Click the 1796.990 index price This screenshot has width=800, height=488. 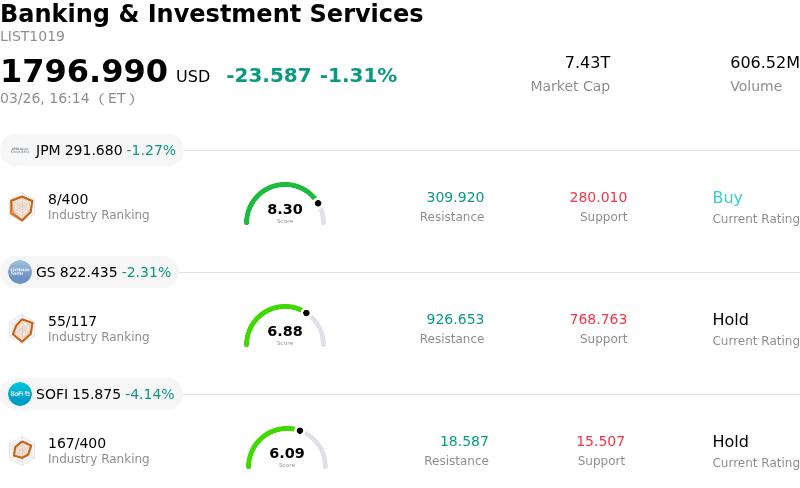[84, 72]
